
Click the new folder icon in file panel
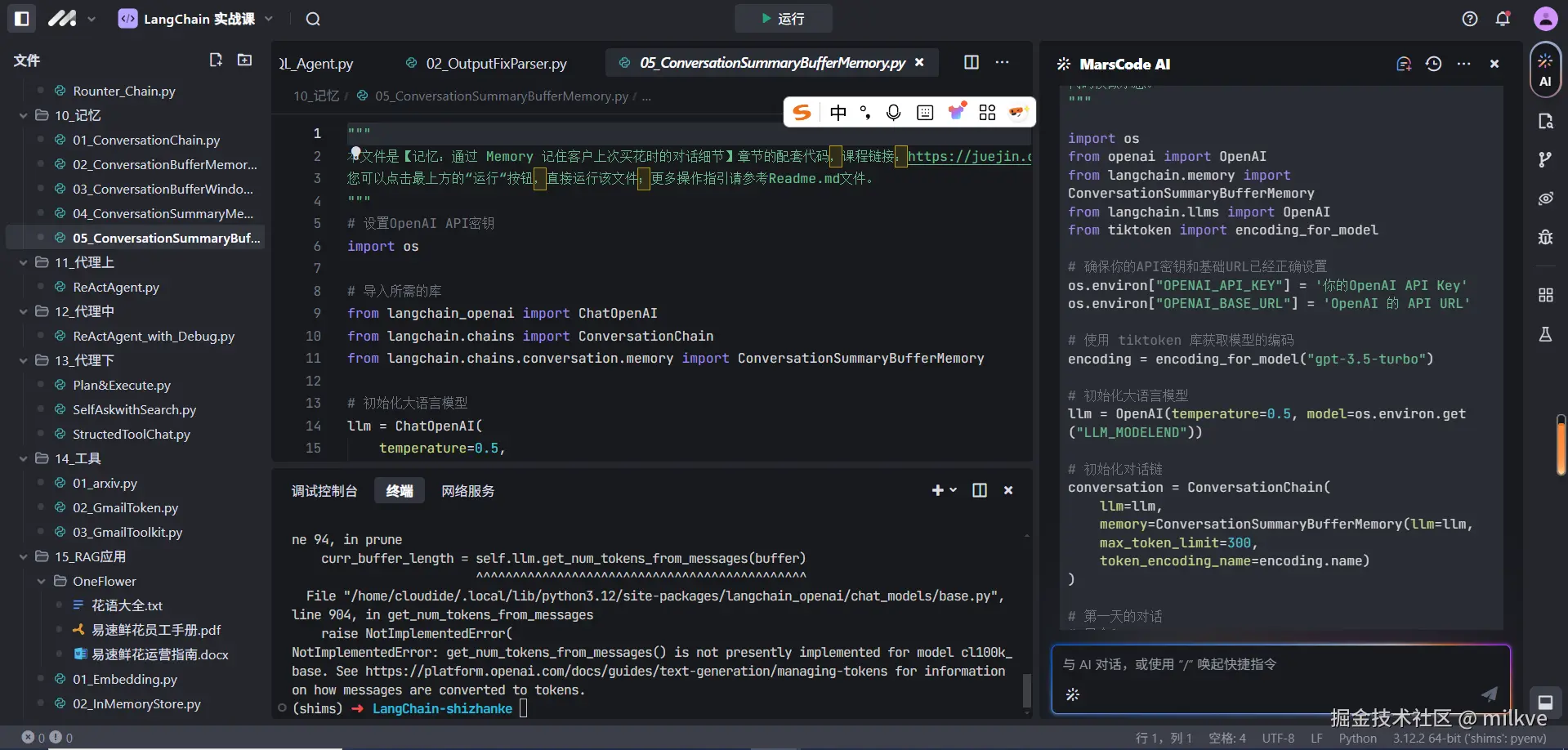point(244,60)
